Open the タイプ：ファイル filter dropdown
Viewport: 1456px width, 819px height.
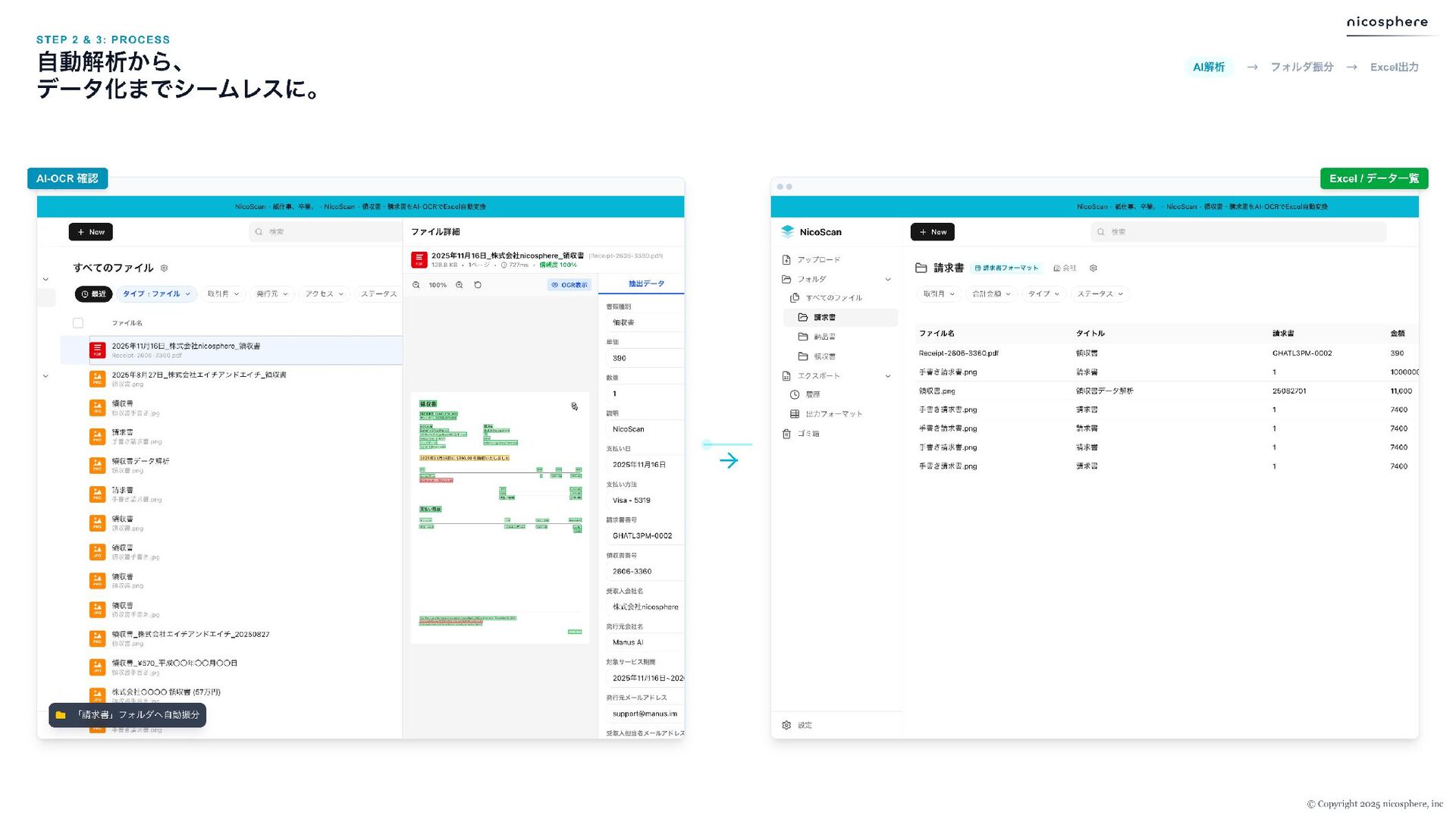(x=156, y=294)
